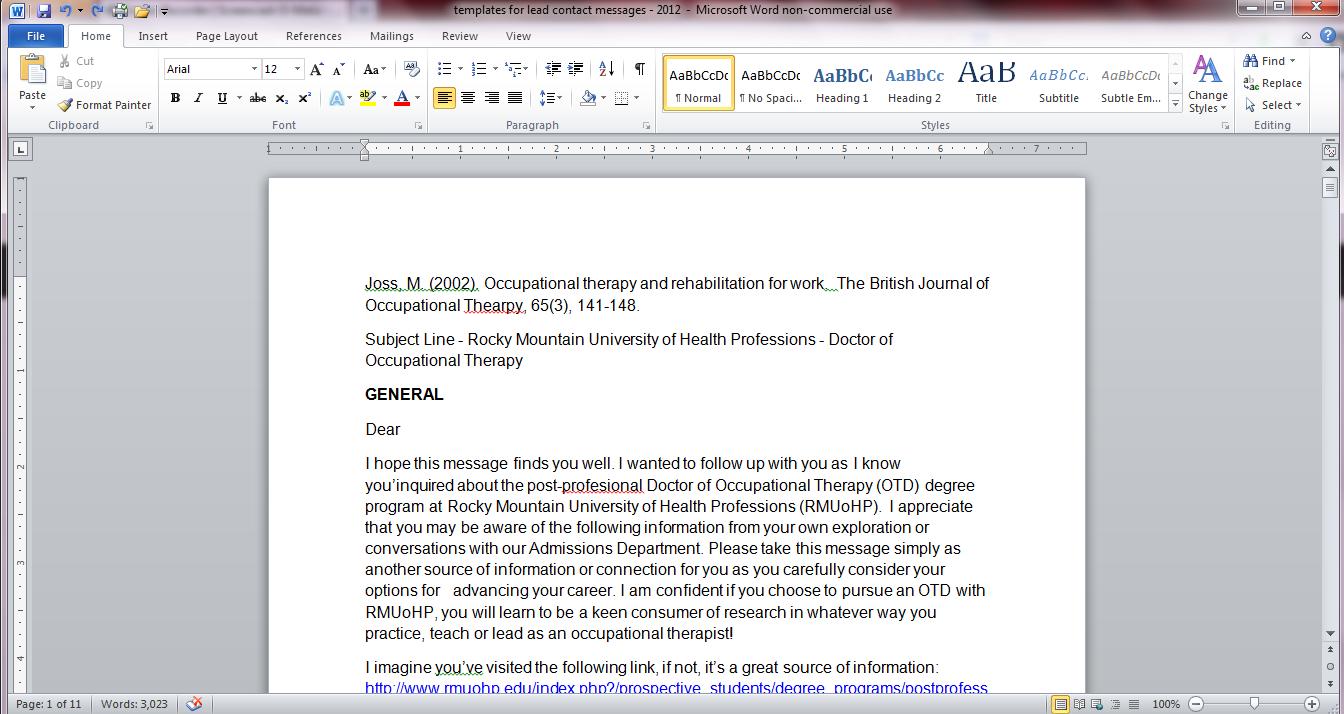
Task: Switch to the Mailings ribbon tab
Action: coord(391,36)
